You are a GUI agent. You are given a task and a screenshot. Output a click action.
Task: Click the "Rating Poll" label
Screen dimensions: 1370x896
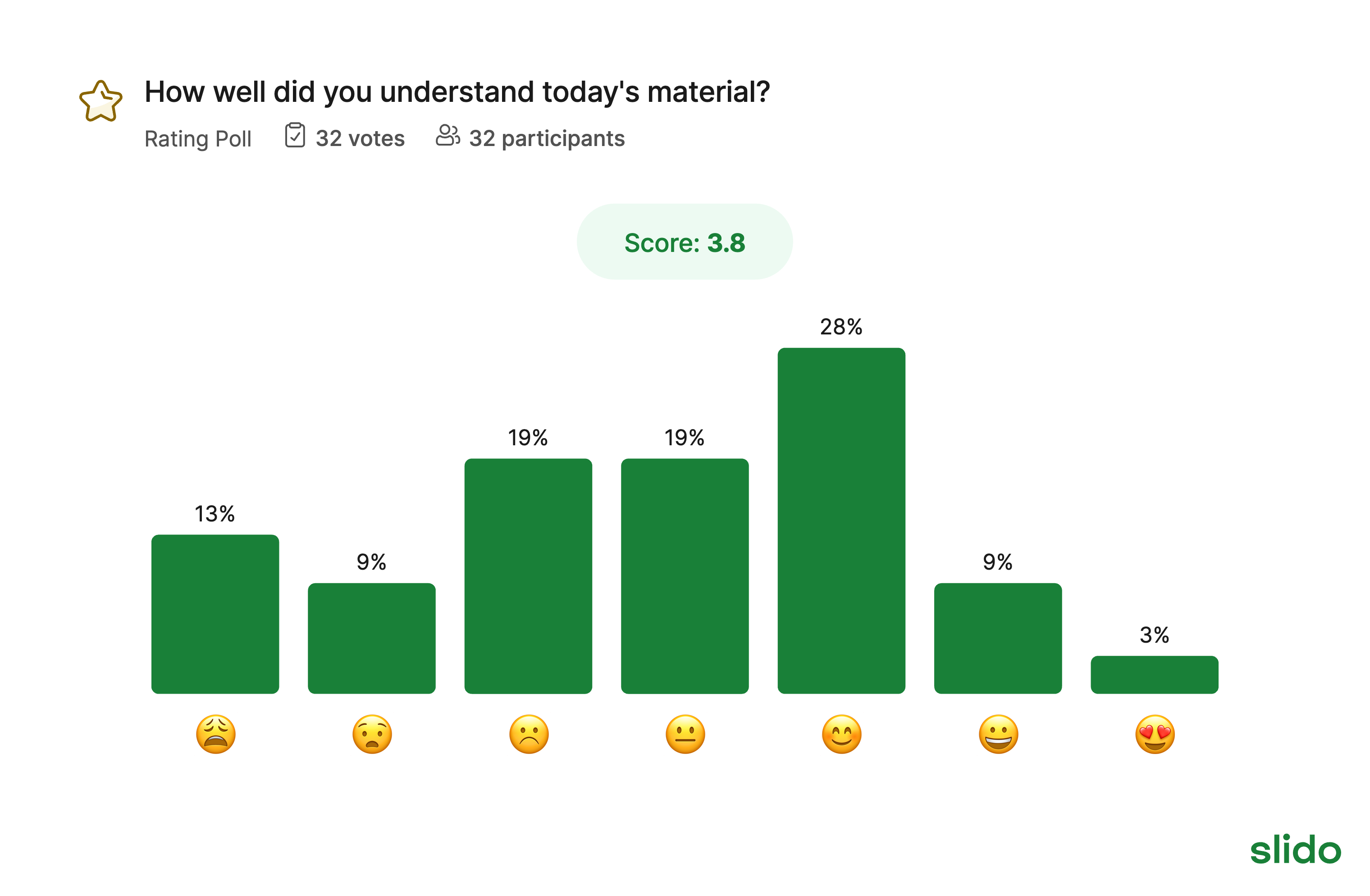click(x=198, y=139)
